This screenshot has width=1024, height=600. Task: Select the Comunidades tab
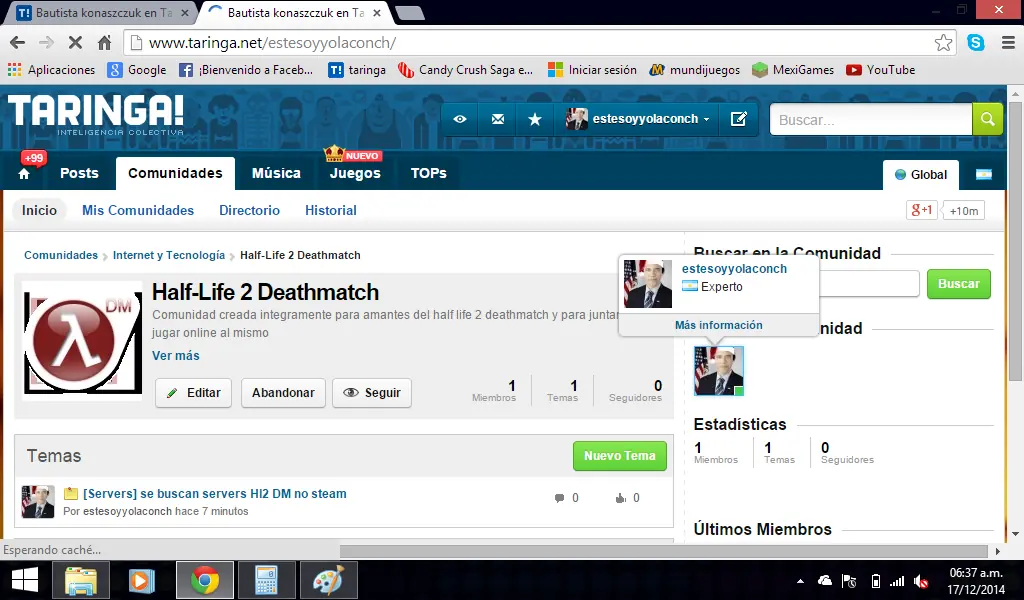(x=175, y=173)
